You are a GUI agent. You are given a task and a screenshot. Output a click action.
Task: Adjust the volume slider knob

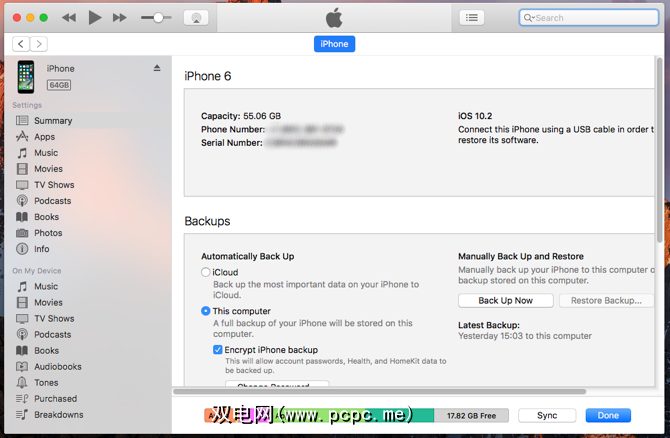point(158,18)
